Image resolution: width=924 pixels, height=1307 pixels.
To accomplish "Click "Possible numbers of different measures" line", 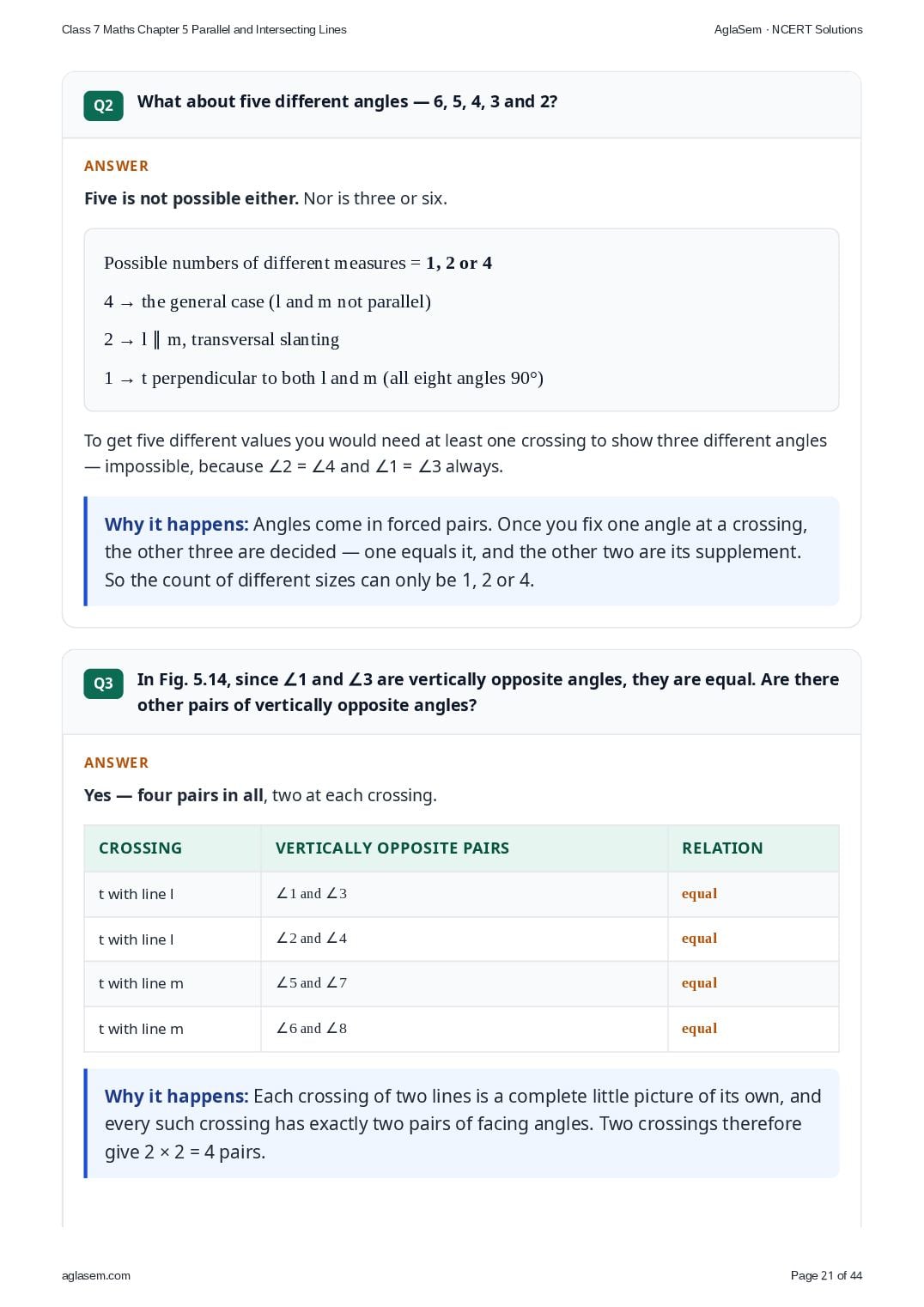I will [x=298, y=263].
